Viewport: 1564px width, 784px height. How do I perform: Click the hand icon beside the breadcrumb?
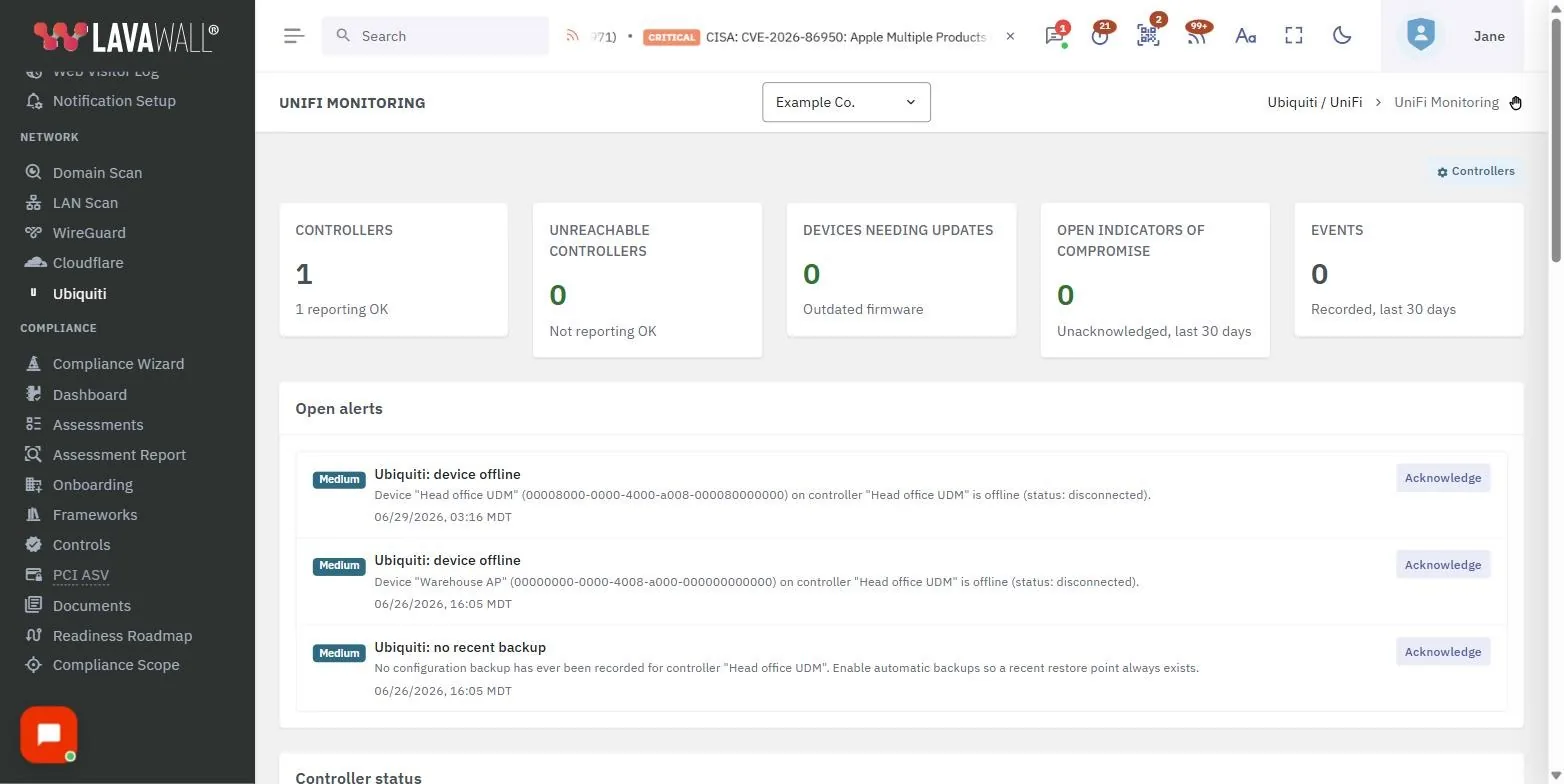coord(1516,102)
